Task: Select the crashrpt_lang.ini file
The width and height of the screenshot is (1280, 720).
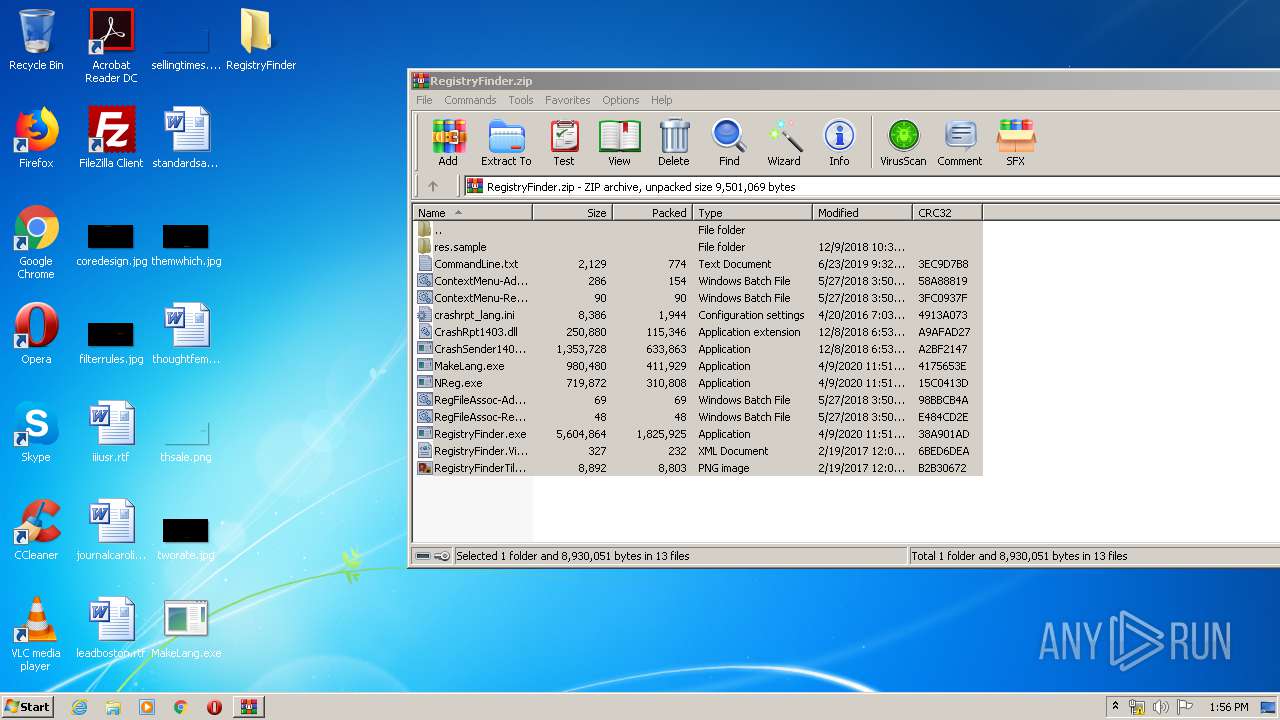Action: pyautogui.click(x=698, y=315)
